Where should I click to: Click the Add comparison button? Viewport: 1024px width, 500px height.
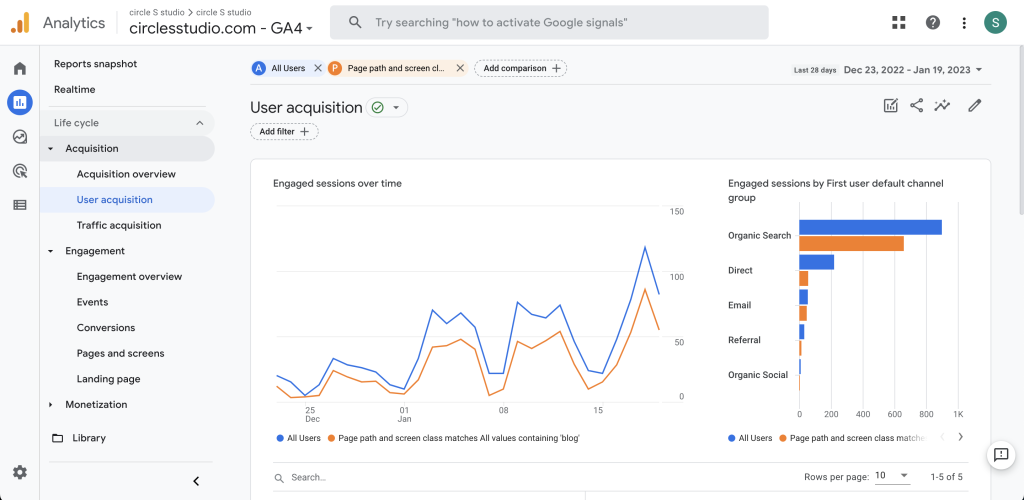click(x=520, y=68)
